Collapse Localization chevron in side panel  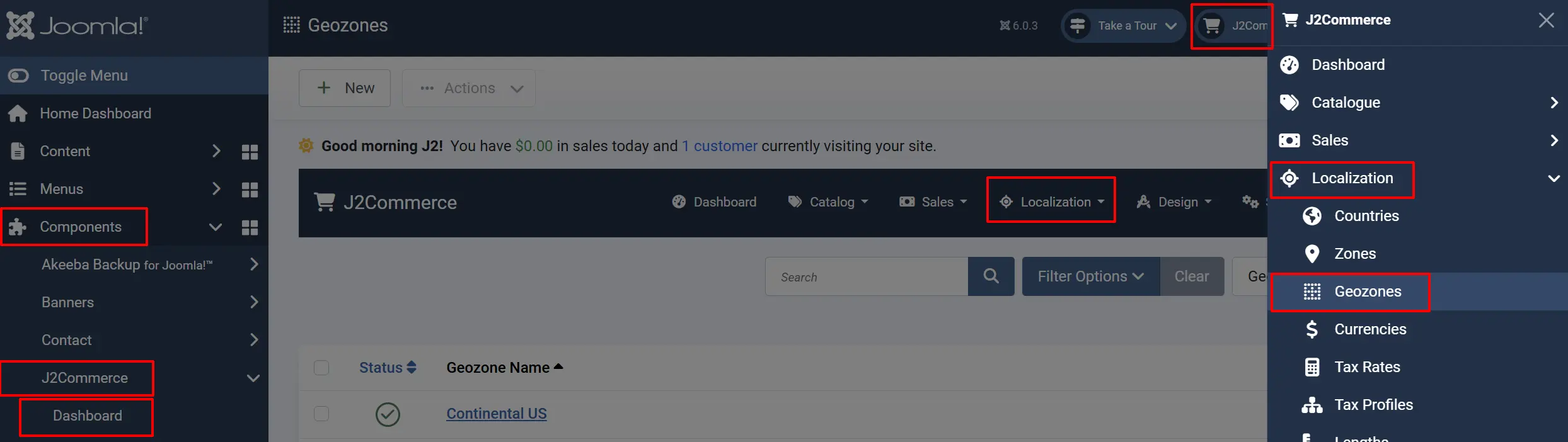pos(1554,179)
